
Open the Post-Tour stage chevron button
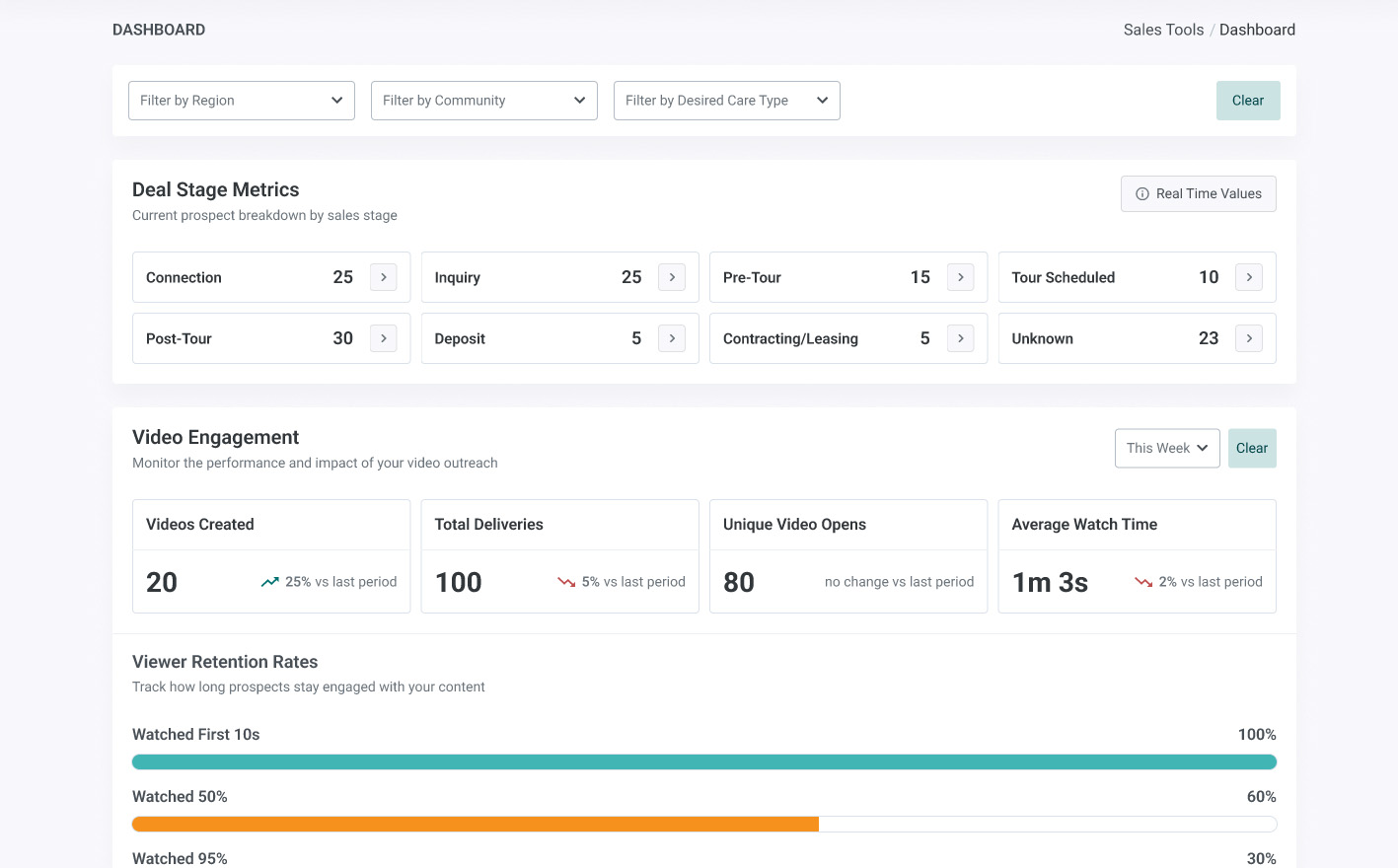click(x=384, y=338)
